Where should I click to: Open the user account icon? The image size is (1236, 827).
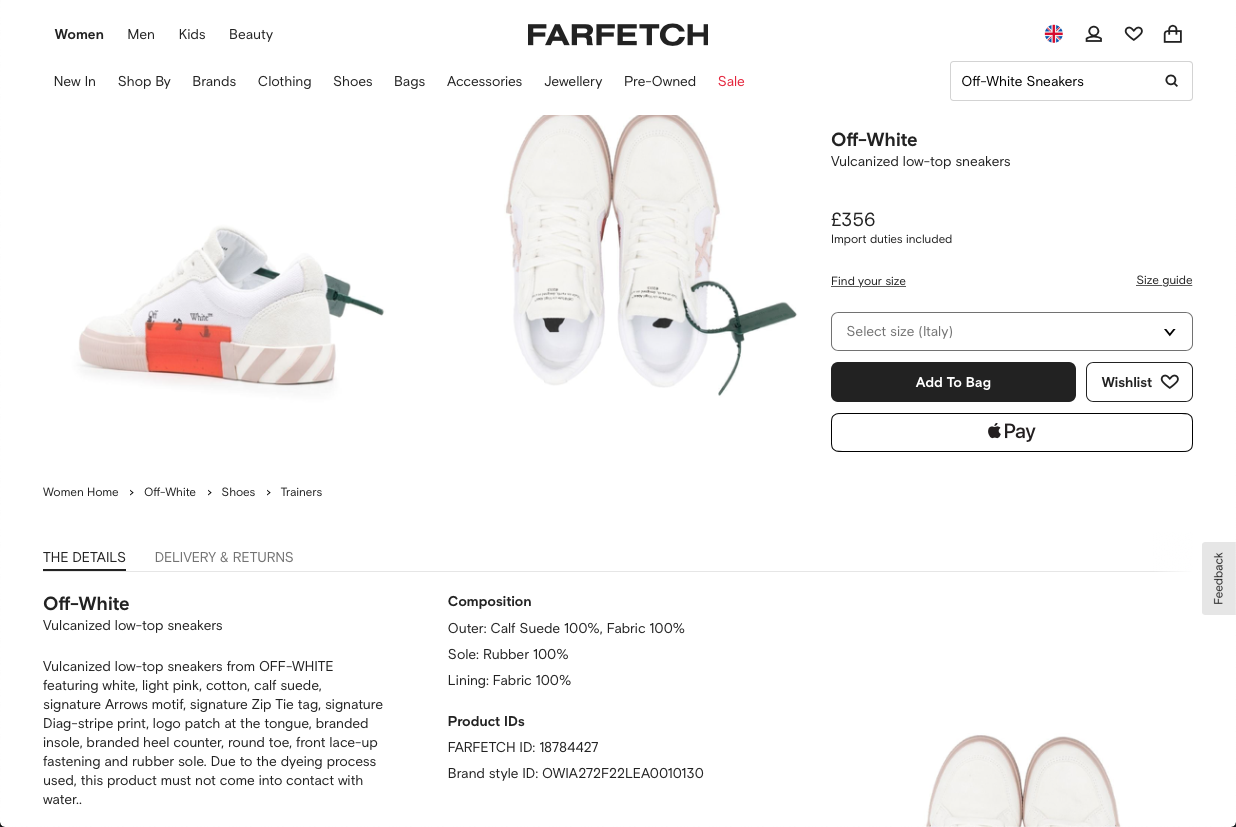1093,34
